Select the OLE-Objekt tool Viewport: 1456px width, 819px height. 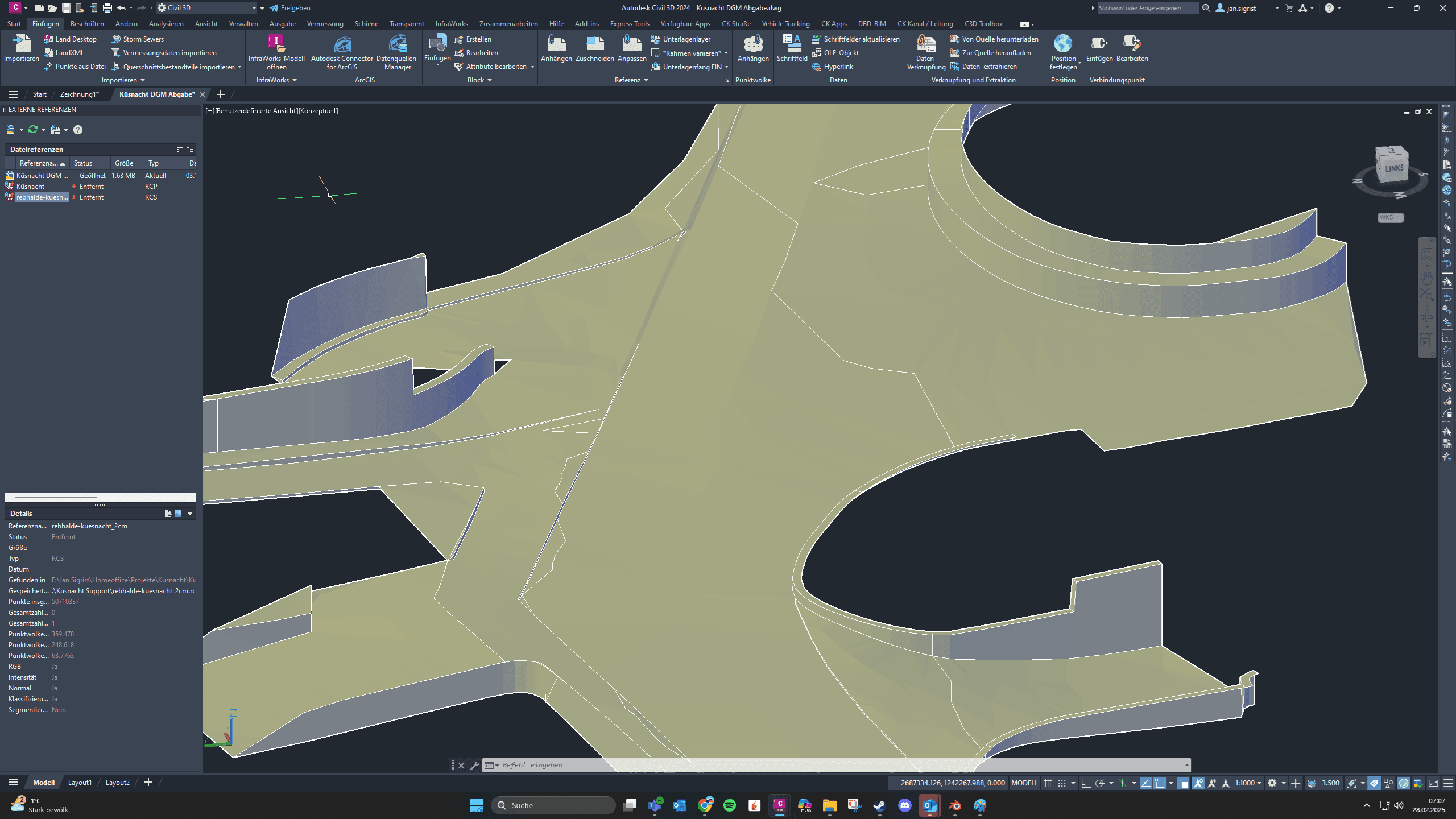click(836, 52)
